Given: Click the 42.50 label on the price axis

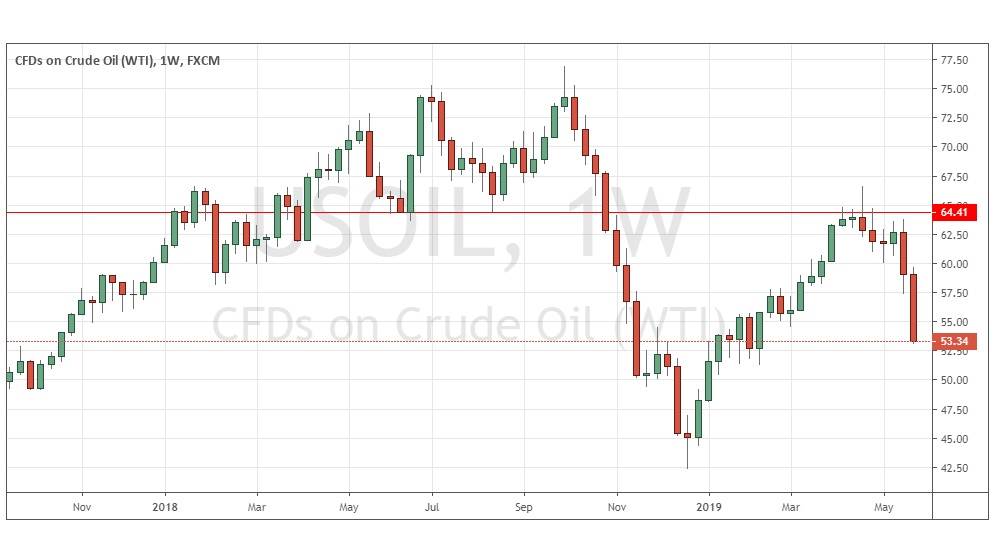Looking at the screenshot, I should [x=954, y=467].
